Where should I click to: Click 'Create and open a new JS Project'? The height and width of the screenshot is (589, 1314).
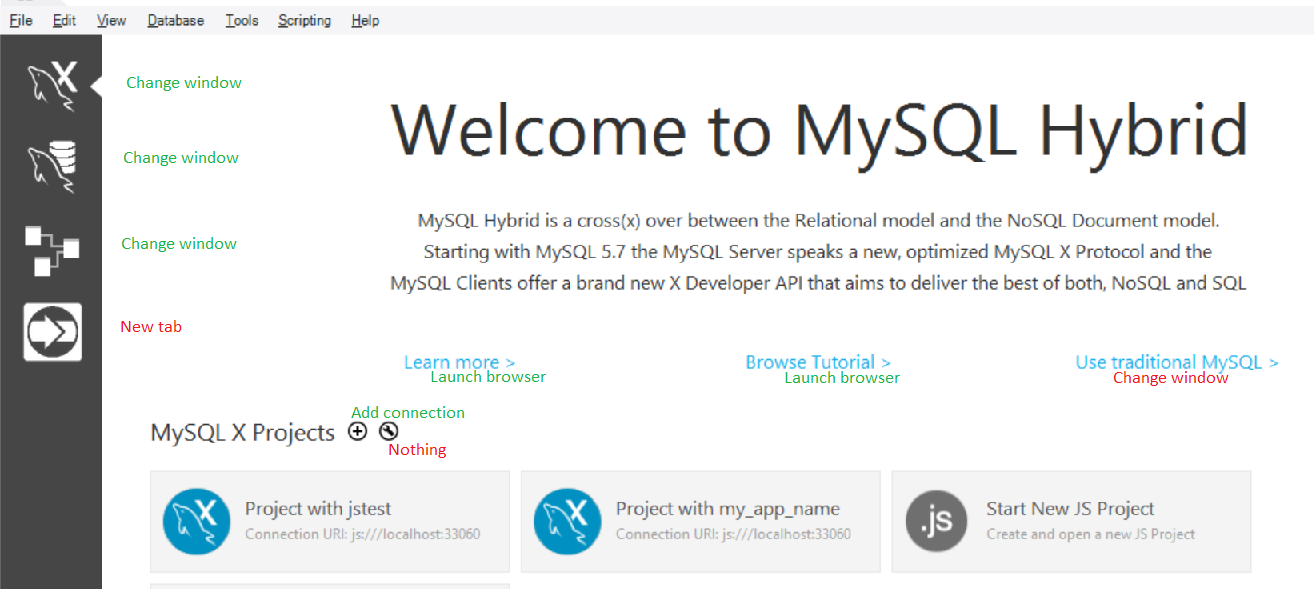pos(1091,534)
